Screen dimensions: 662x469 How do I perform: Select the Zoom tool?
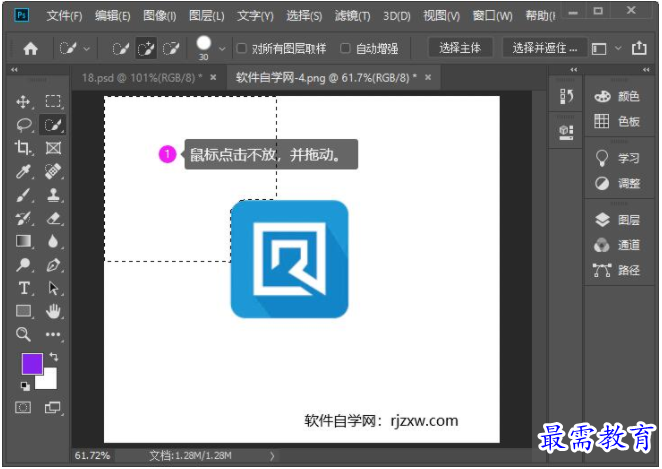23,334
